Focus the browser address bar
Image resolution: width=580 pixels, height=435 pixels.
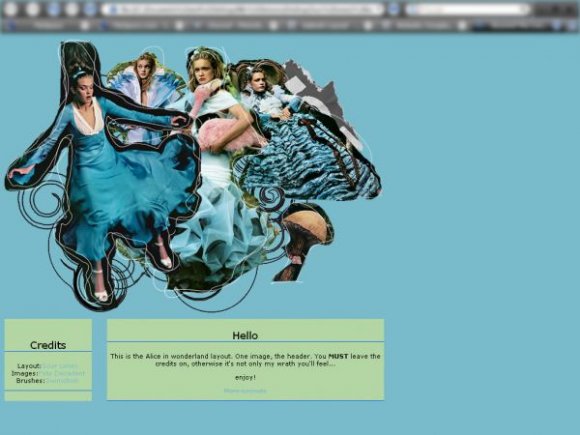244,9
